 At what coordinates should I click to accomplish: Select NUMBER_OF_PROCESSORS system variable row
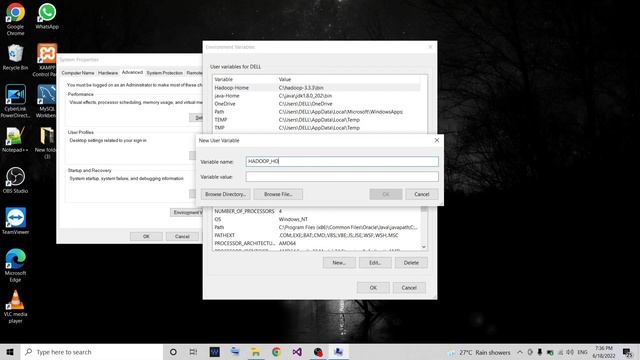coord(316,211)
